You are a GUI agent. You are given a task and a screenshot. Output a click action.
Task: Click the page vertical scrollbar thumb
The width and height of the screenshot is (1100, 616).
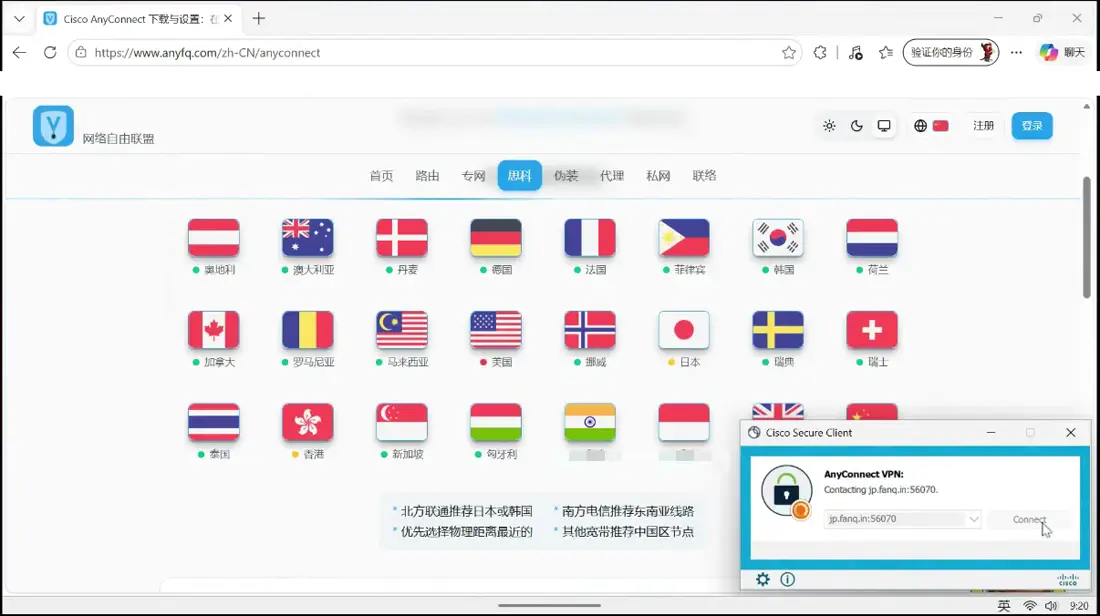(x=1087, y=237)
